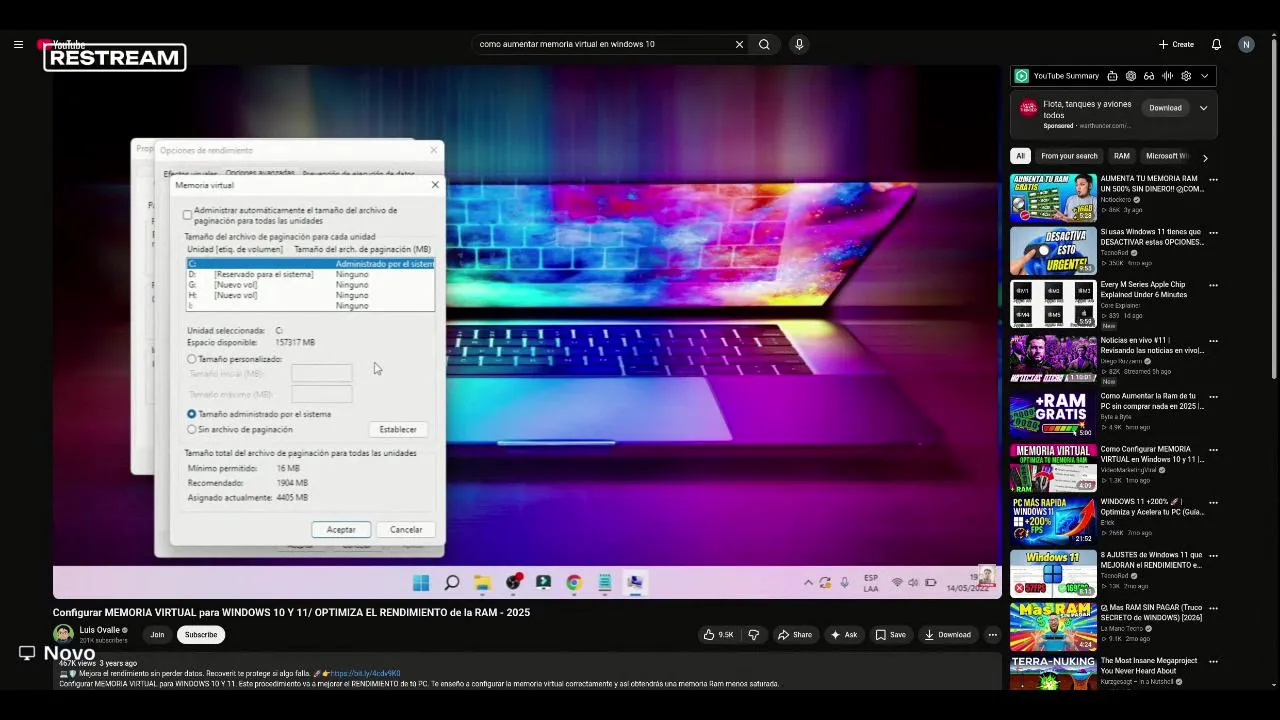
Task: Open the +RAM GRATIS video thumbnail
Action: point(1053,414)
